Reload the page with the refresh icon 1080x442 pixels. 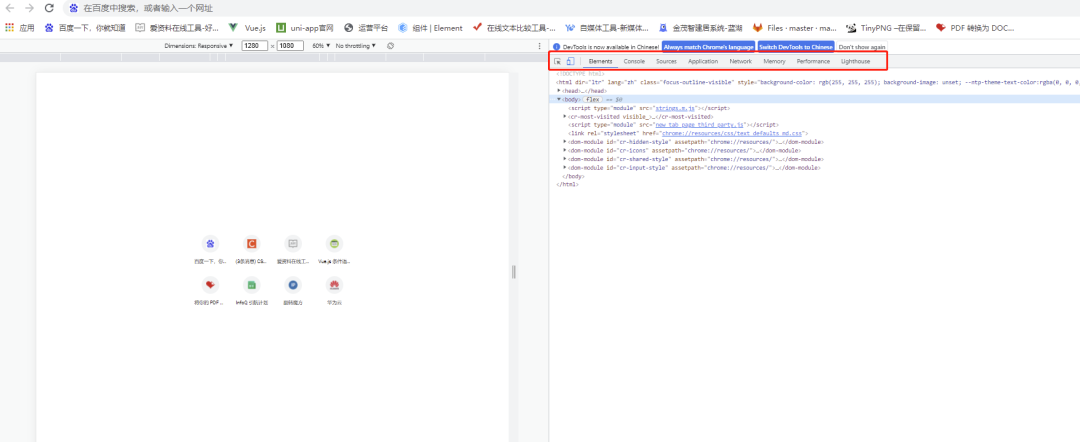(x=49, y=8)
